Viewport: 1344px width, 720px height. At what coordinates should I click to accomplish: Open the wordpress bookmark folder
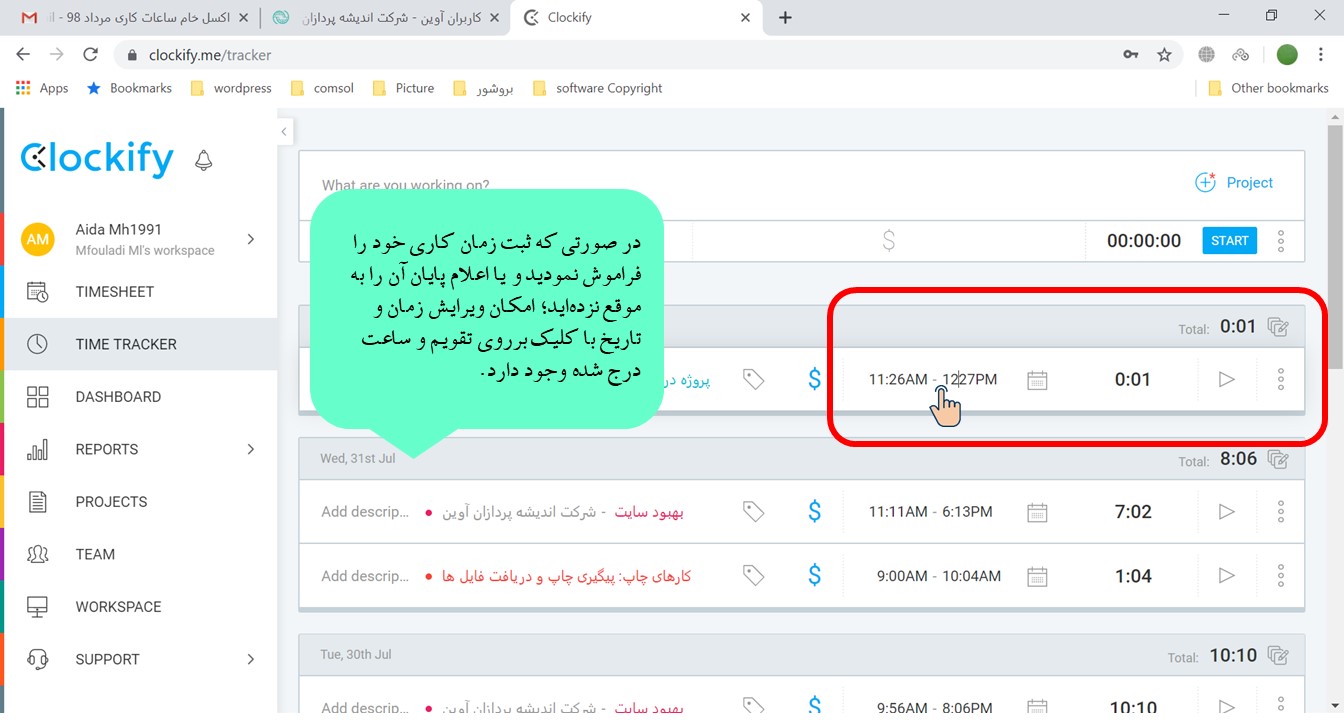point(231,88)
